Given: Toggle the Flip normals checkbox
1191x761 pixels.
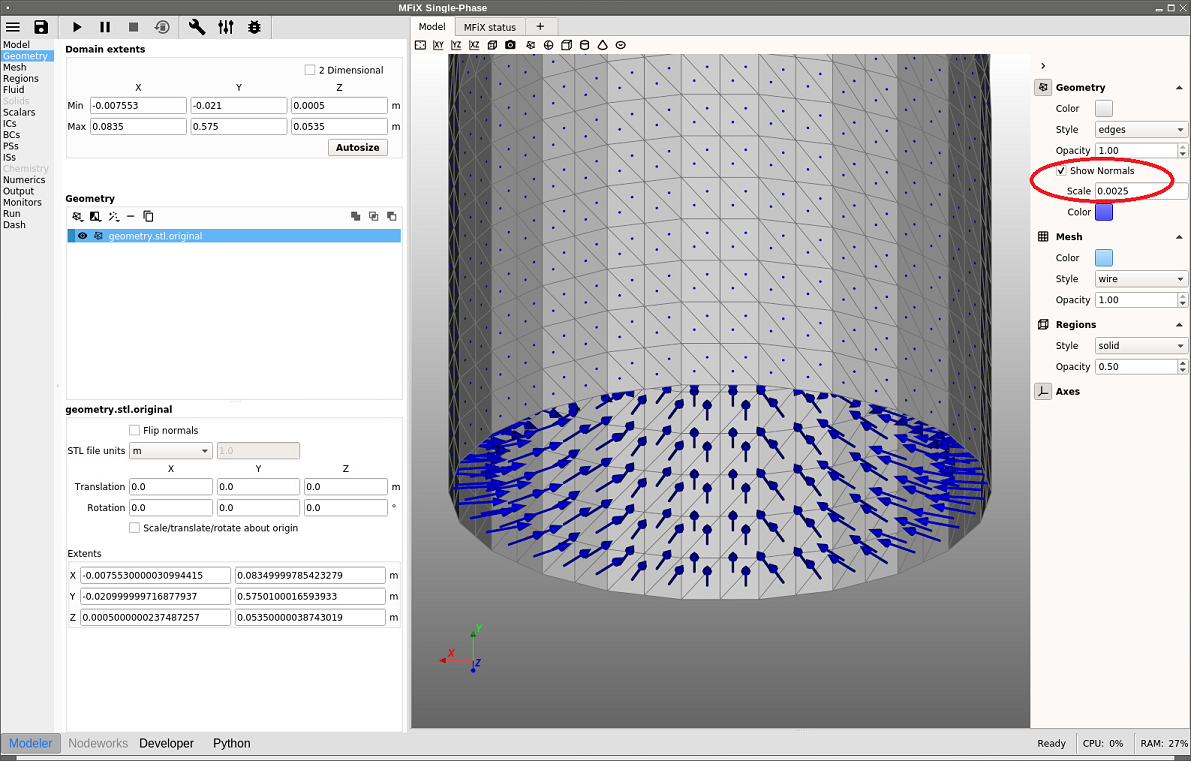Looking at the screenshot, I should point(135,430).
